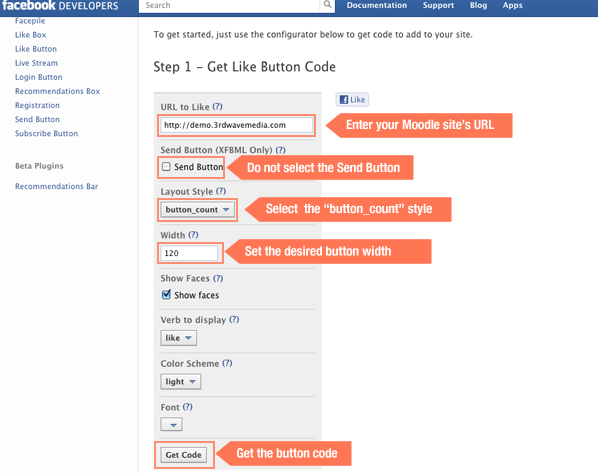Click the Beta Plugins sidebar heading
The image size is (598, 473).
pos(39,166)
